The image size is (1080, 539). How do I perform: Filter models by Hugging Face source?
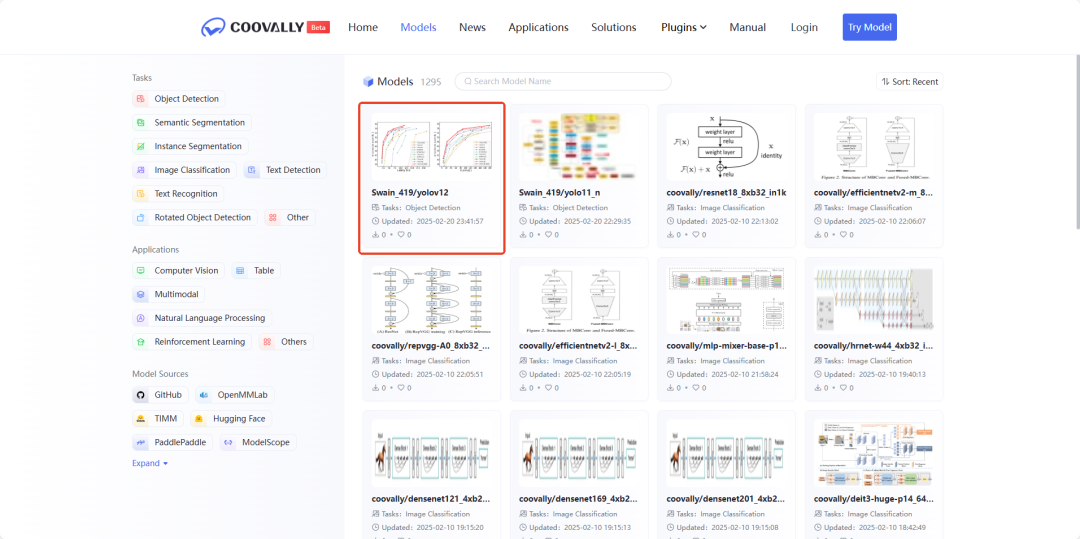click(231, 419)
